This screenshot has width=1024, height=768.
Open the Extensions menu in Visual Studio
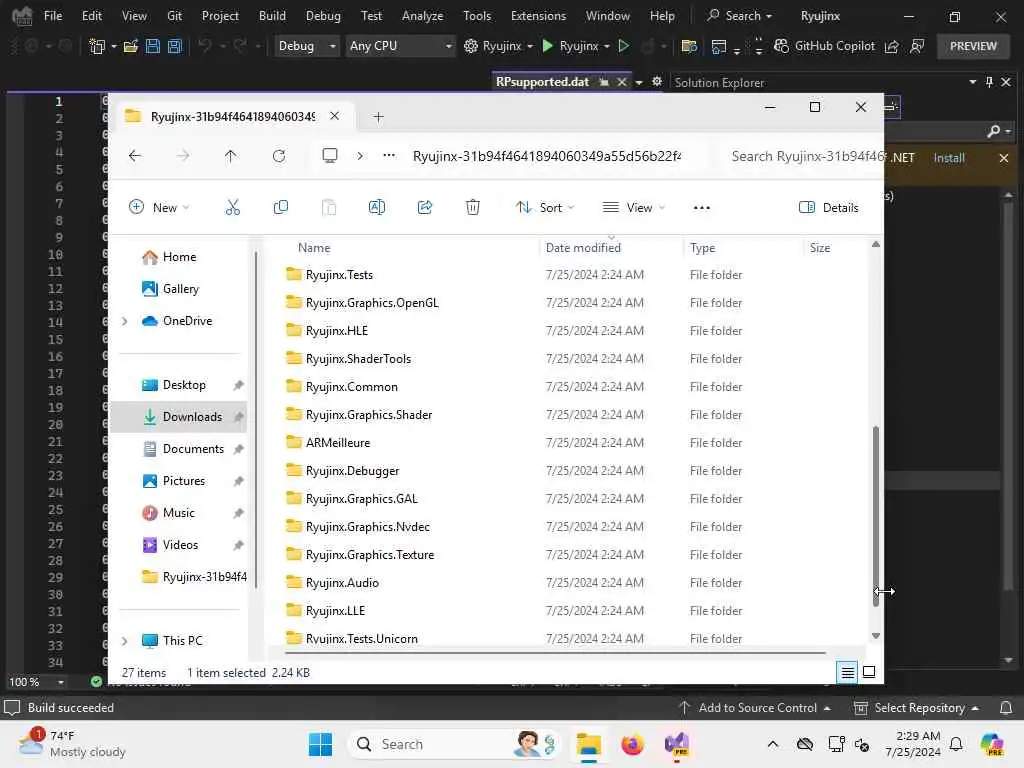click(x=538, y=16)
